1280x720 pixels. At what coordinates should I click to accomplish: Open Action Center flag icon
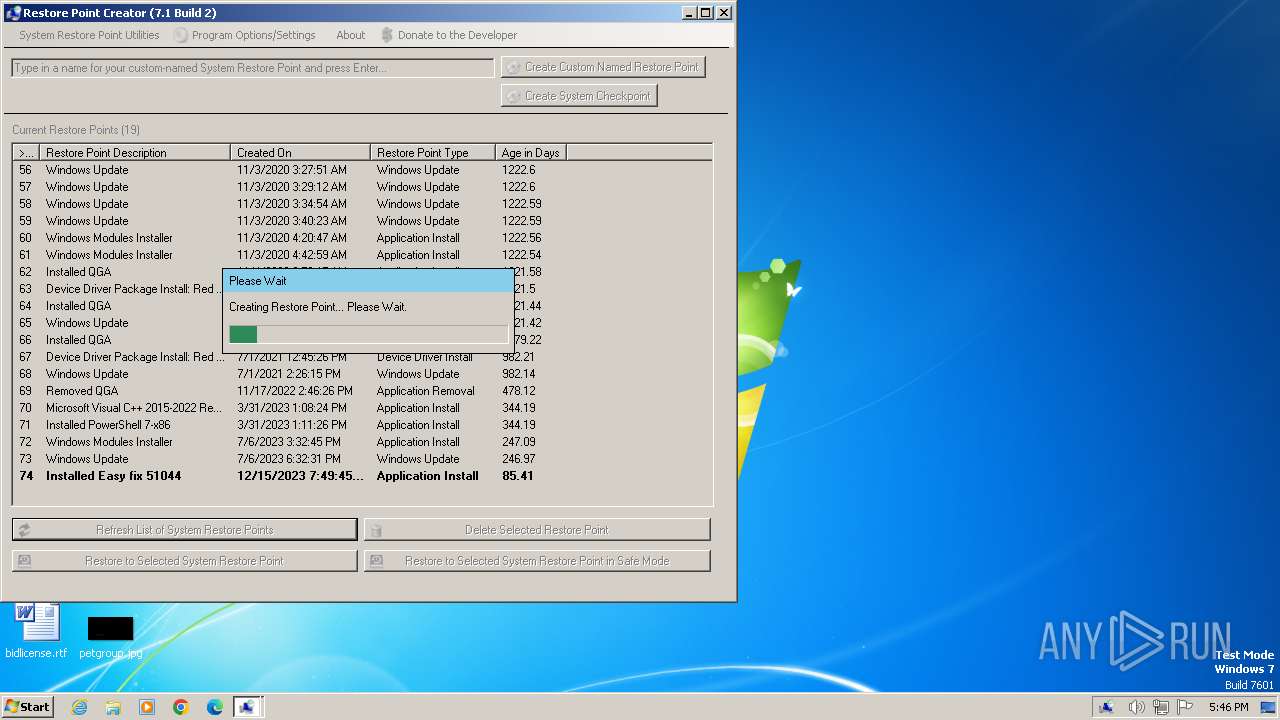(x=1185, y=707)
